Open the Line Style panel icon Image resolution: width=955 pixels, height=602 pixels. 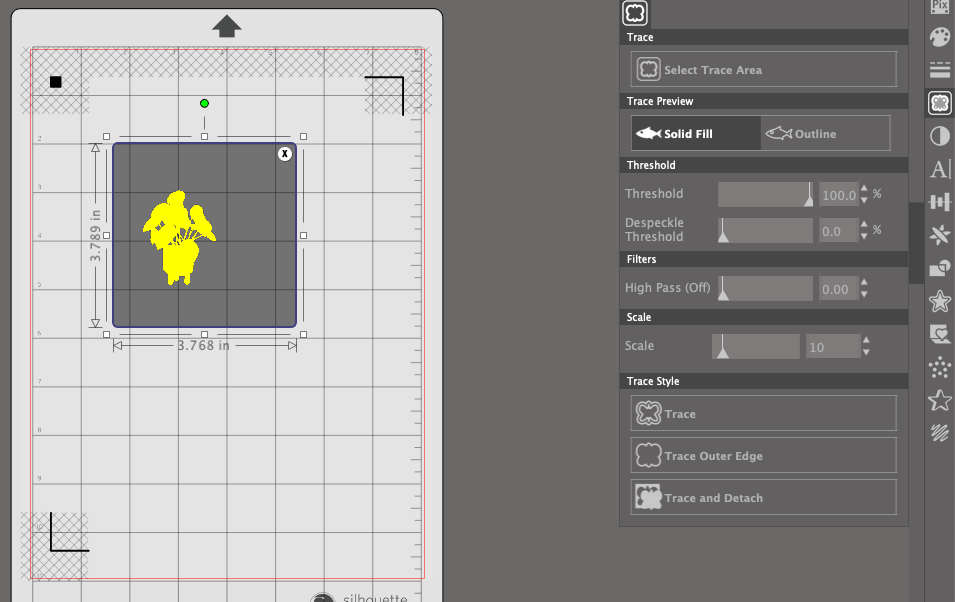coord(940,69)
